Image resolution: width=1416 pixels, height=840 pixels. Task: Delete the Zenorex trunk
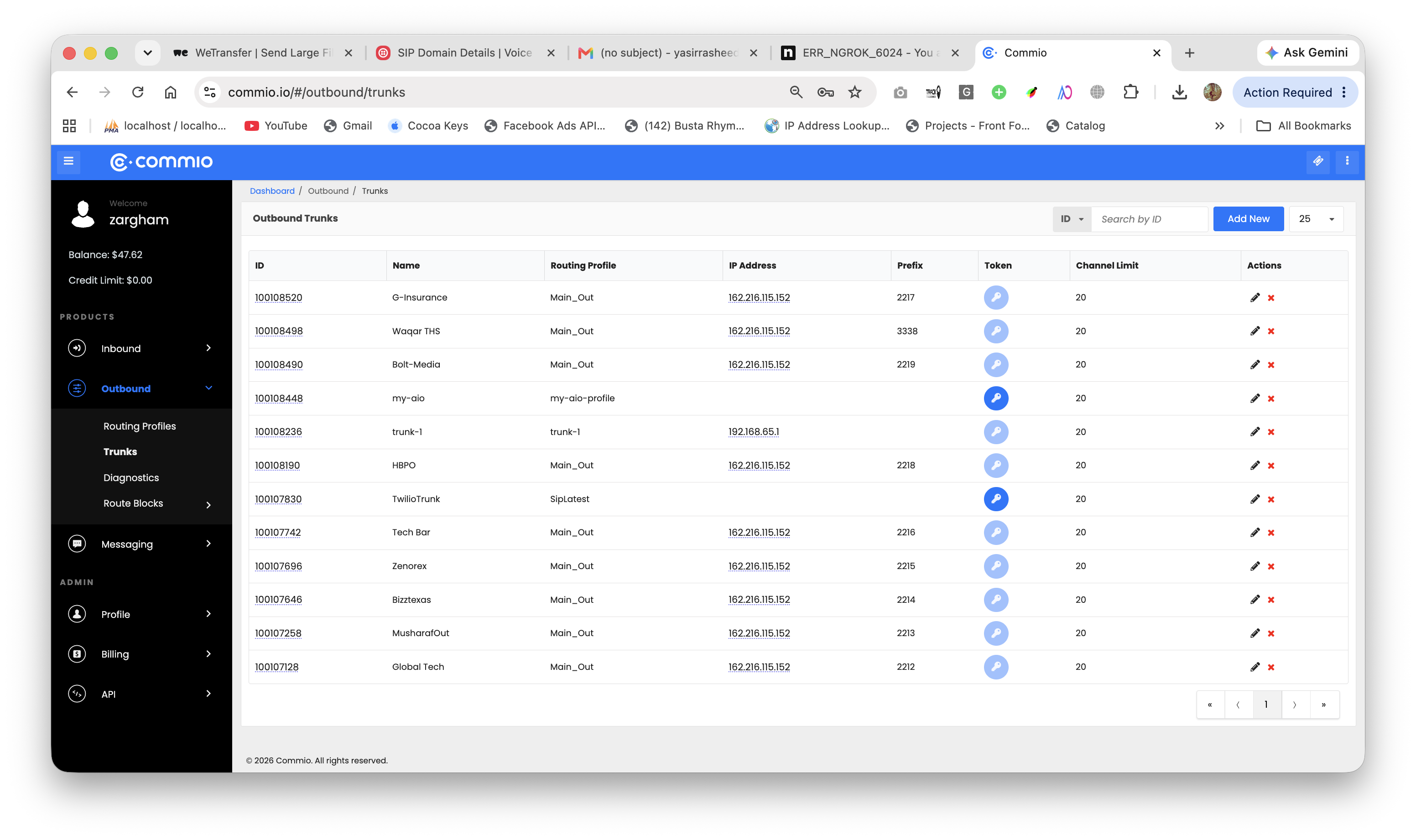[x=1271, y=566]
